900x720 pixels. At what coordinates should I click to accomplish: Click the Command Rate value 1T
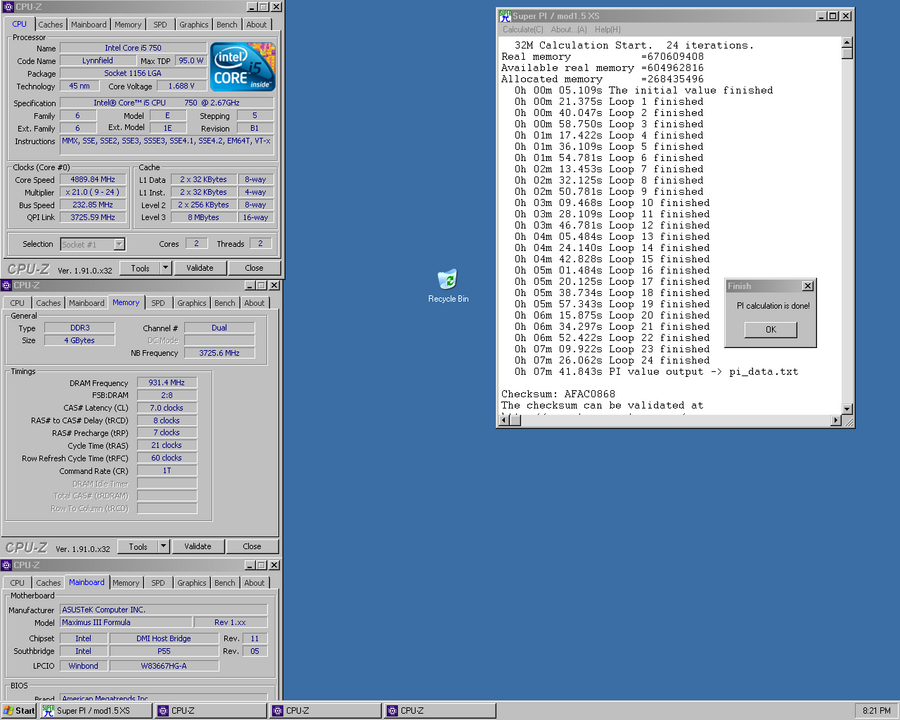coord(167,471)
